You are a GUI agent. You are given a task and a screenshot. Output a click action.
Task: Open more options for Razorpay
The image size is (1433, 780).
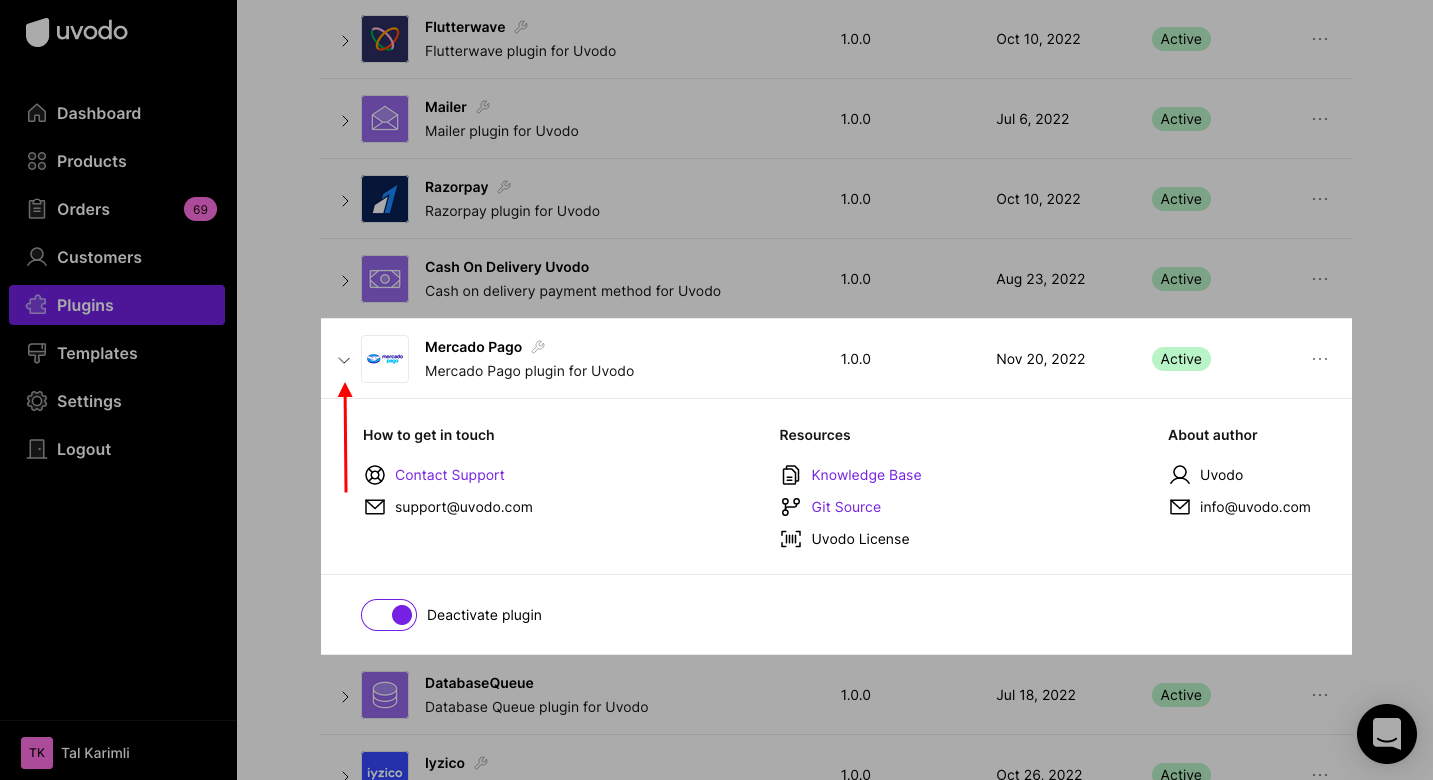1320,199
